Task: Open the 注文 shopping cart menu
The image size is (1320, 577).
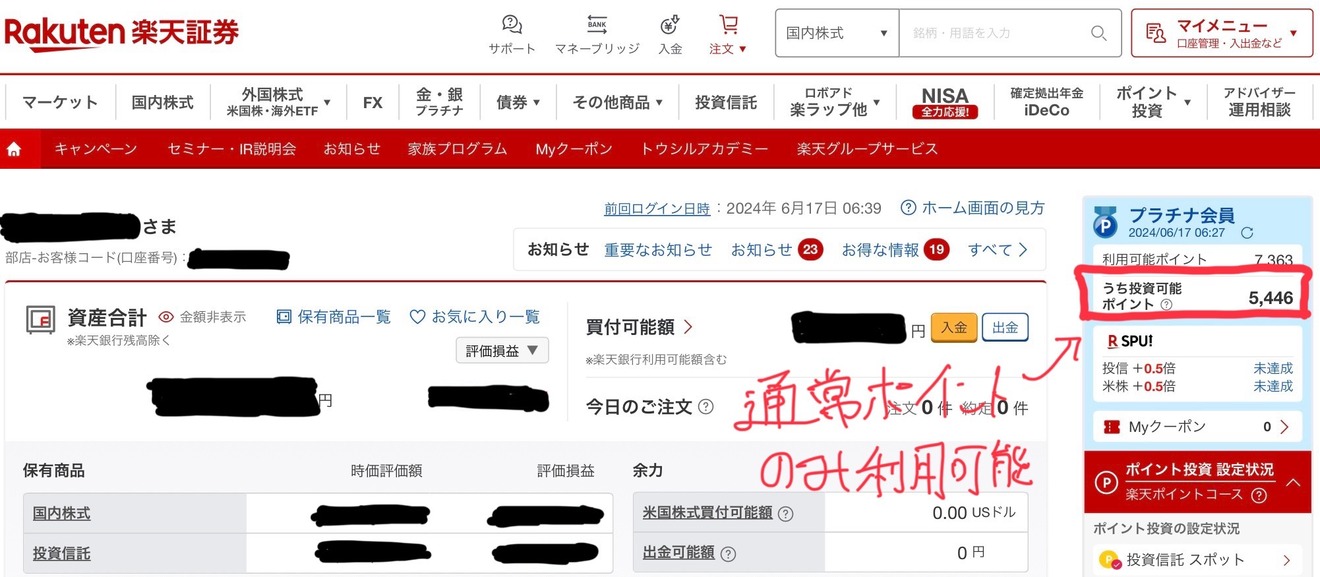Action: click(728, 35)
